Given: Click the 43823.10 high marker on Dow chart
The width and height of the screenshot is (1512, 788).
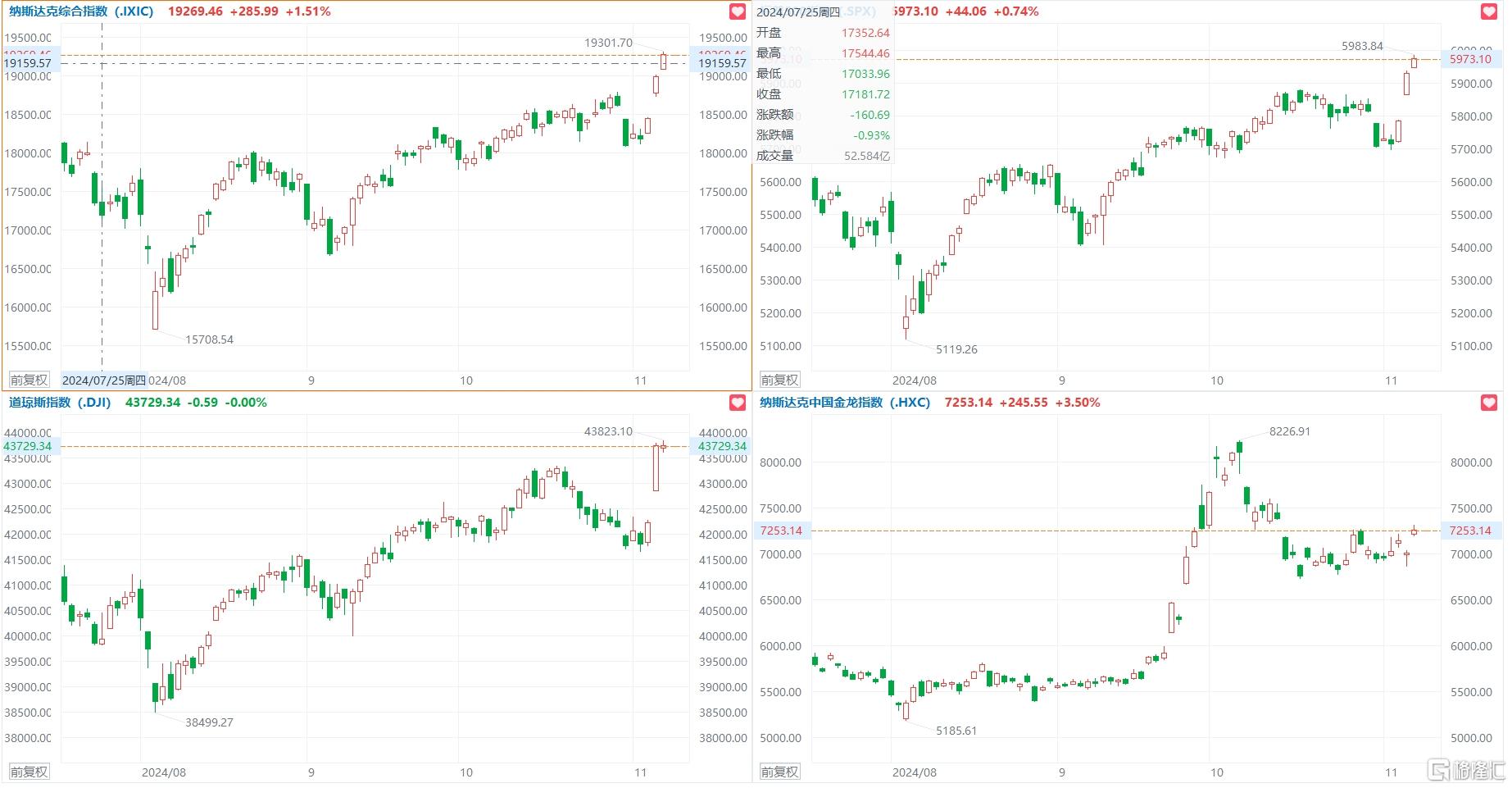Looking at the screenshot, I should (608, 431).
